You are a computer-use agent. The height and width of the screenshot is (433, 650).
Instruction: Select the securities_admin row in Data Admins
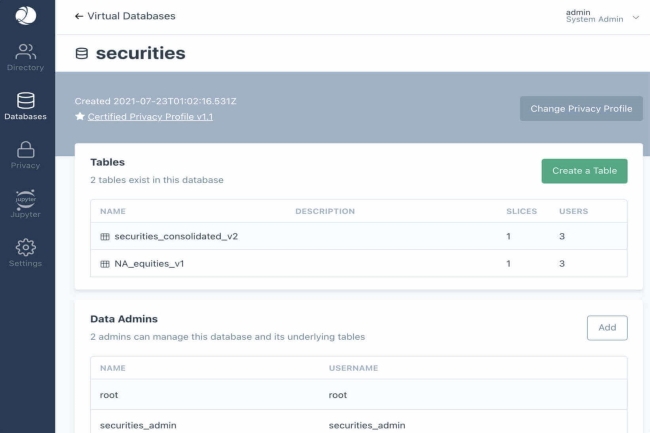[x=138, y=424]
